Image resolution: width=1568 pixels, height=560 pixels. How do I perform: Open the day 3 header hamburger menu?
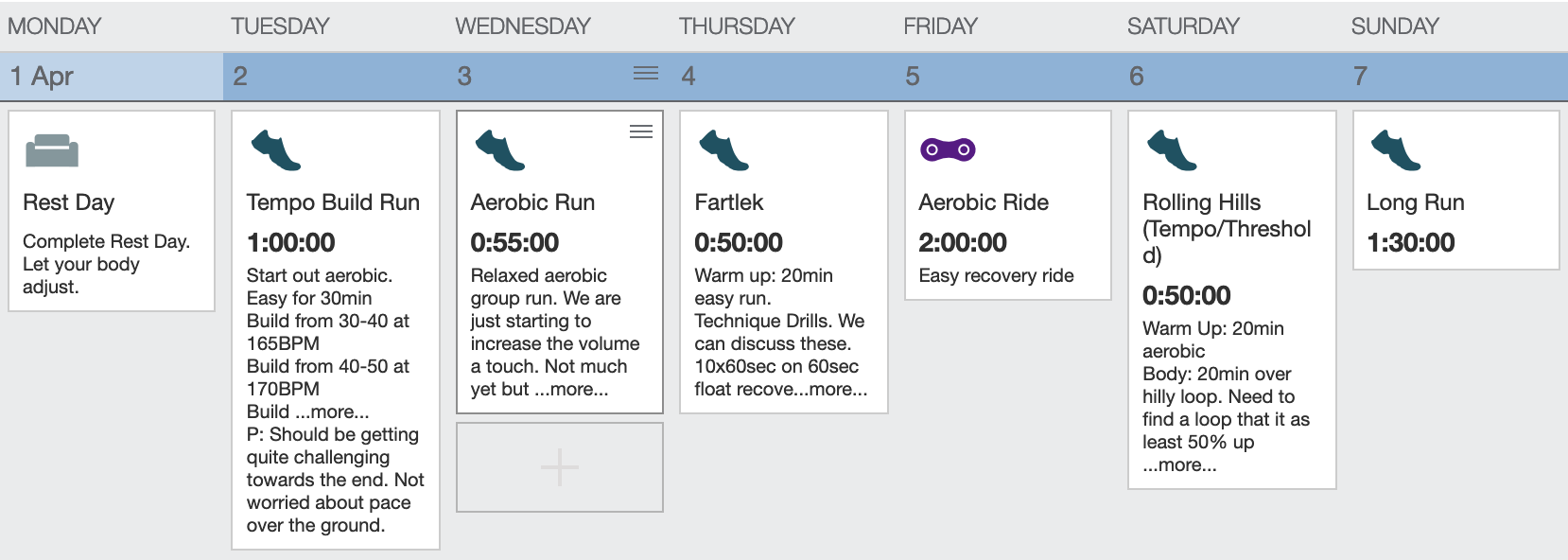pyautogui.click(x=646, y=74)
